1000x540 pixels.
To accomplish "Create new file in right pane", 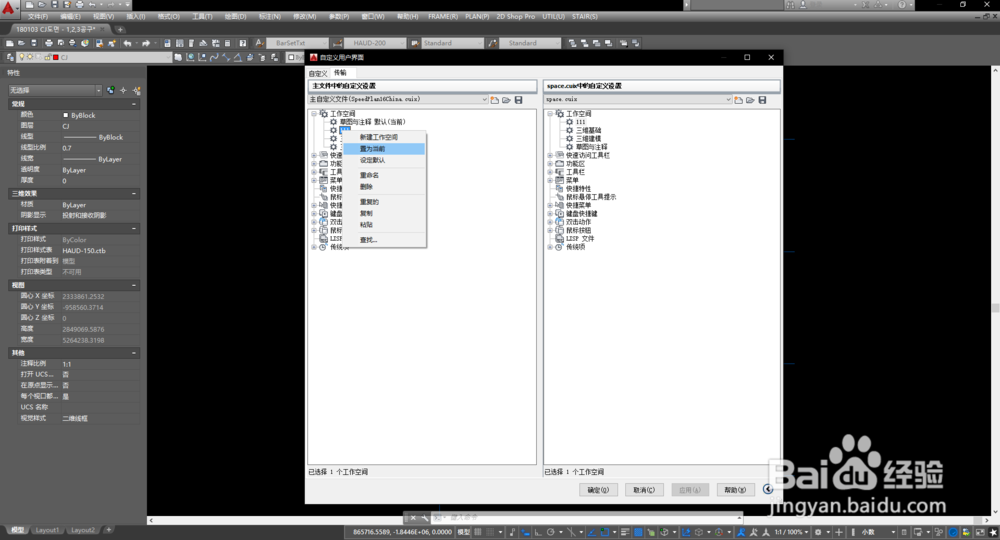I will [x=739, y=100].
